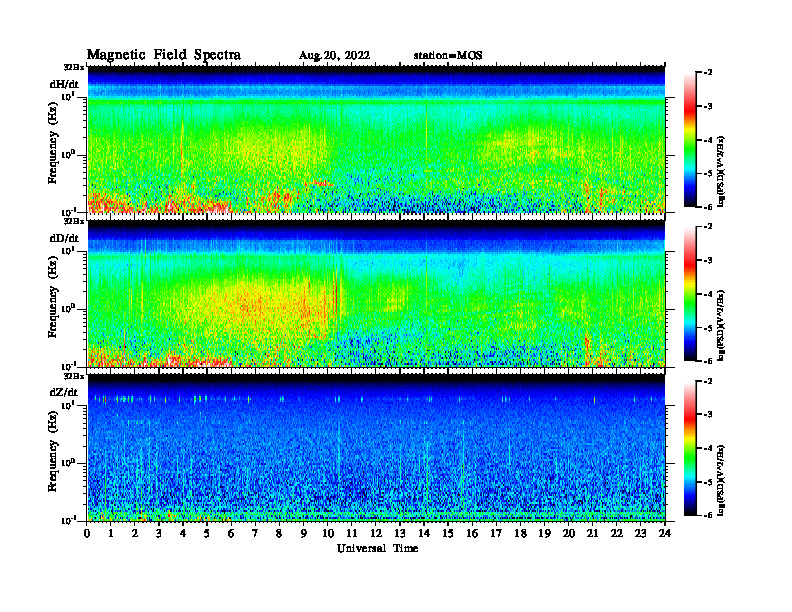792x612 pixels.
Task: Click the log(PSD) units label beside dH/dt color bar
Action: coord(720,171)
